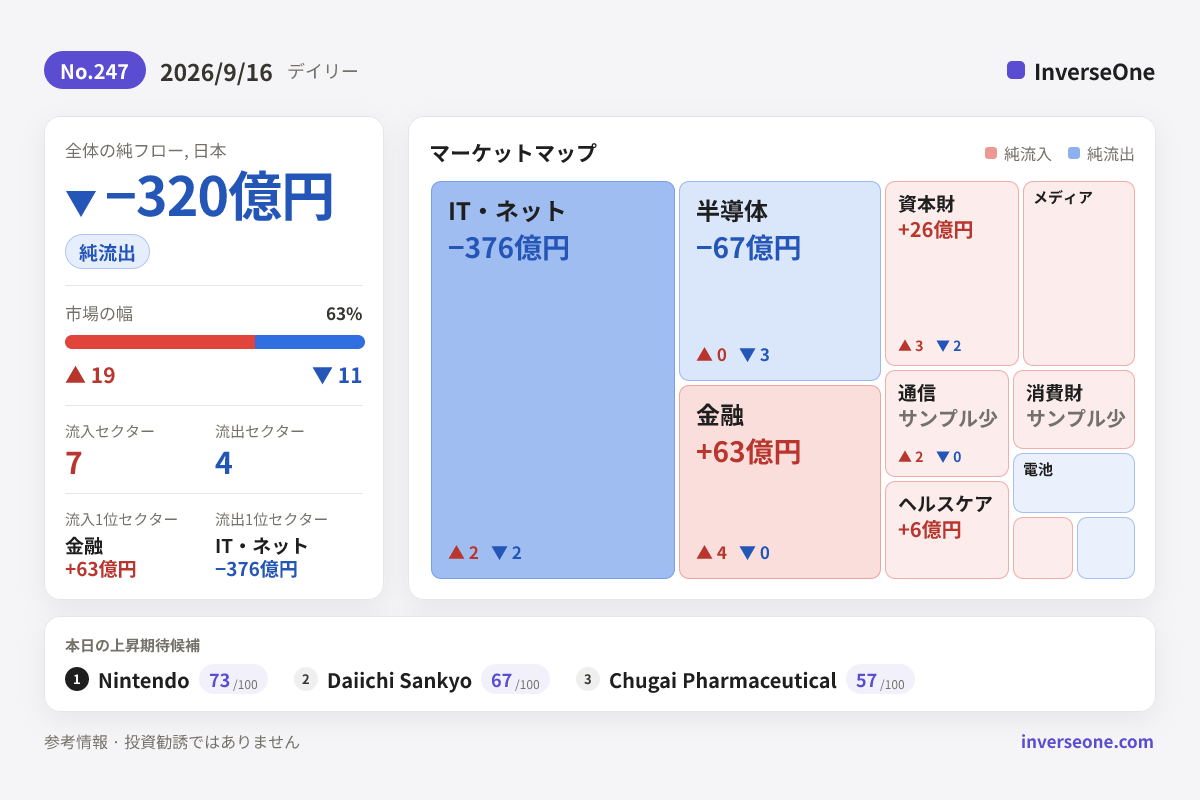Image resolution: width=1200 pixels, height=800 pixels.
Task: Click the 純流出 blue legend swatch
Action: [x=1074, y=154]
